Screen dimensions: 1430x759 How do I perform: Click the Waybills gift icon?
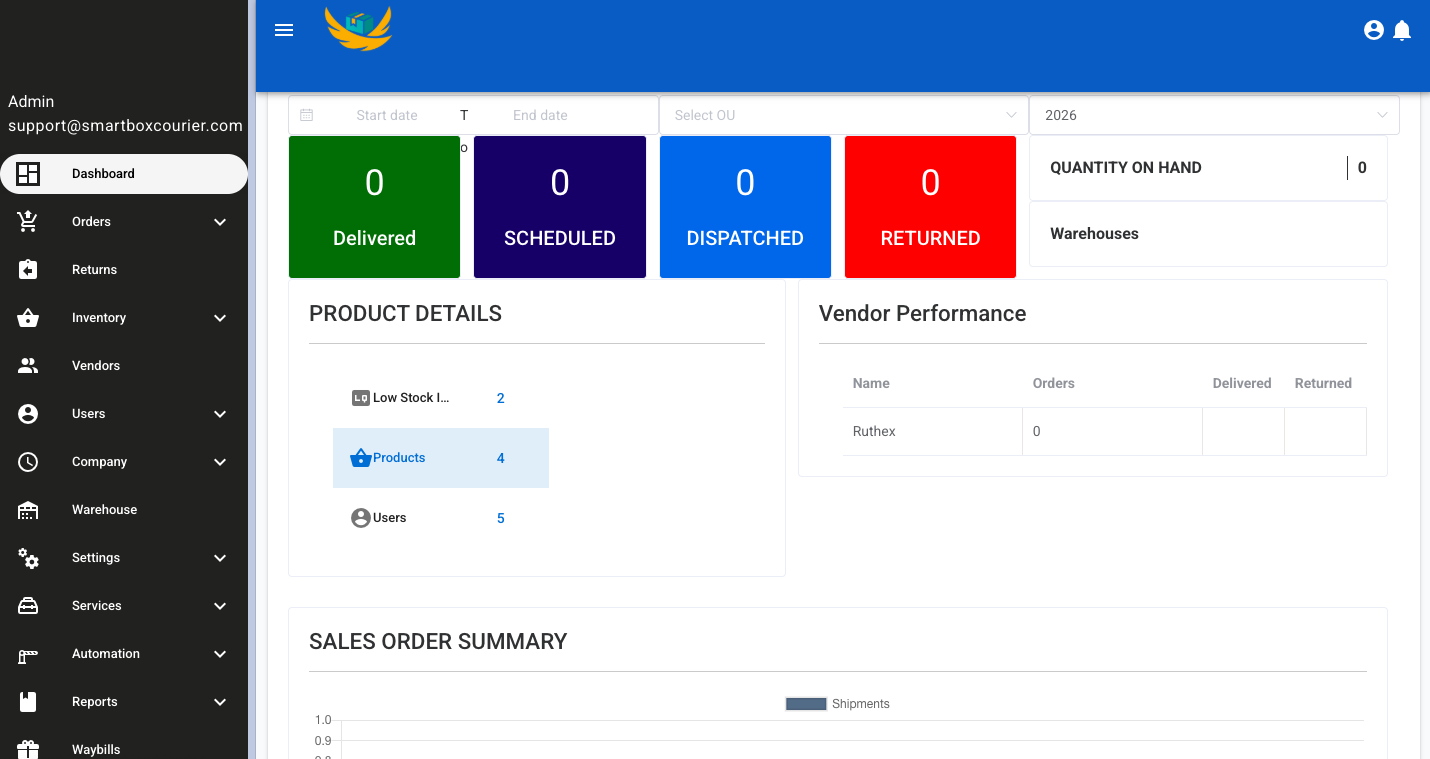point(28,747)
